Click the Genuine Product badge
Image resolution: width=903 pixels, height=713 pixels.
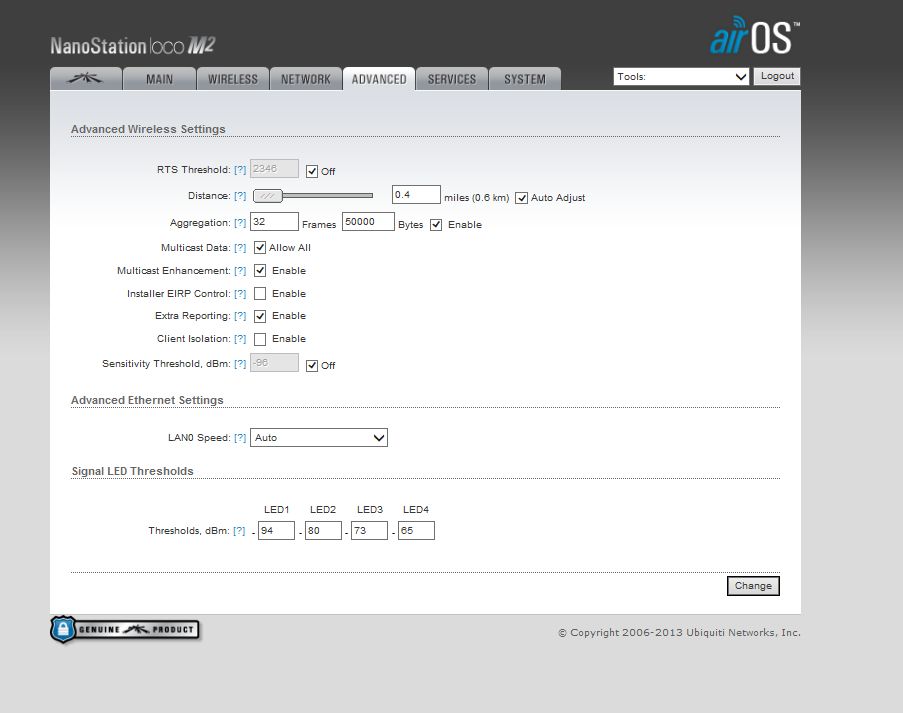pos(125,629)
